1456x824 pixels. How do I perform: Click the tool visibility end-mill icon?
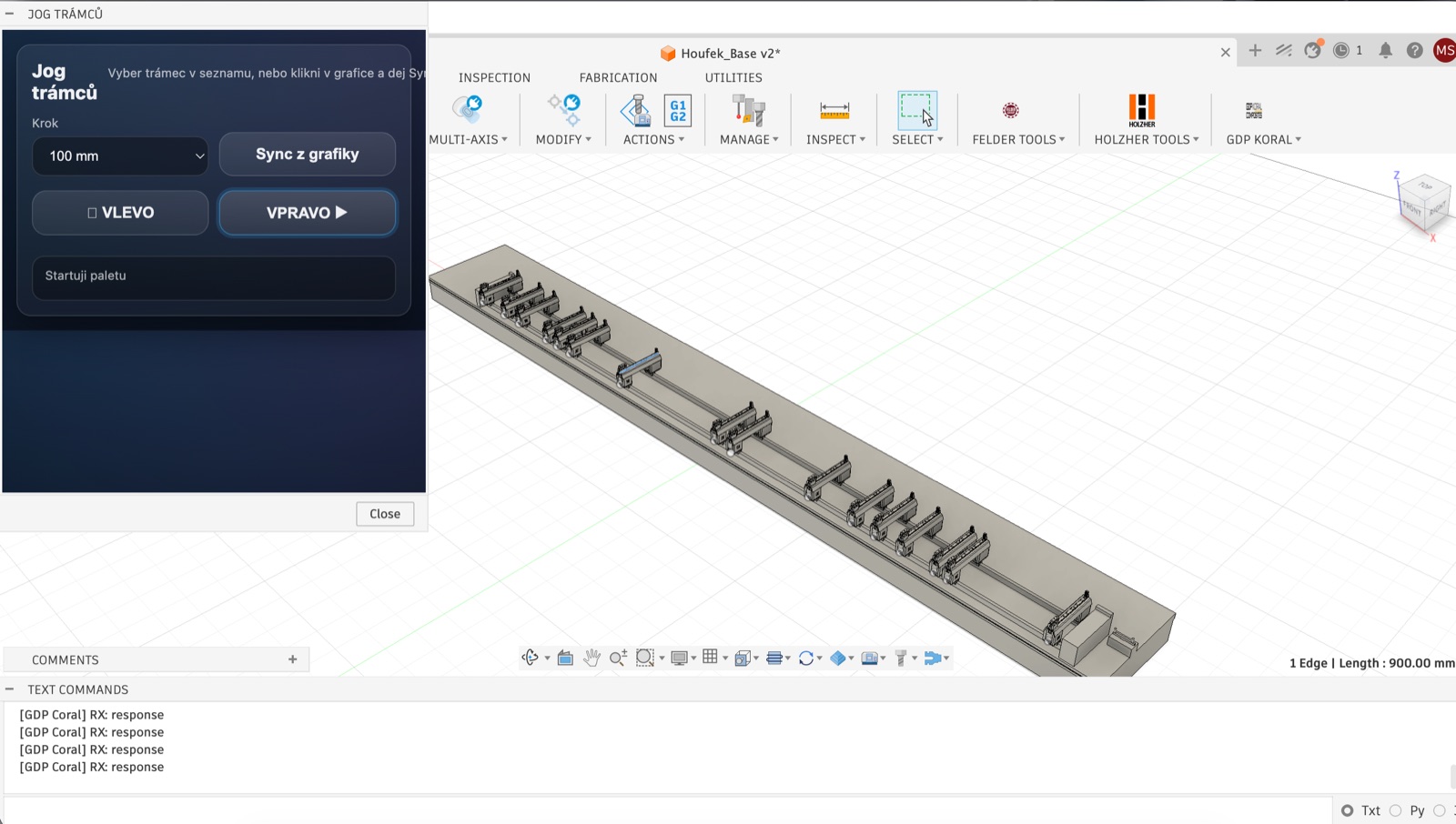pyautogui.click(x=901, y=658)
